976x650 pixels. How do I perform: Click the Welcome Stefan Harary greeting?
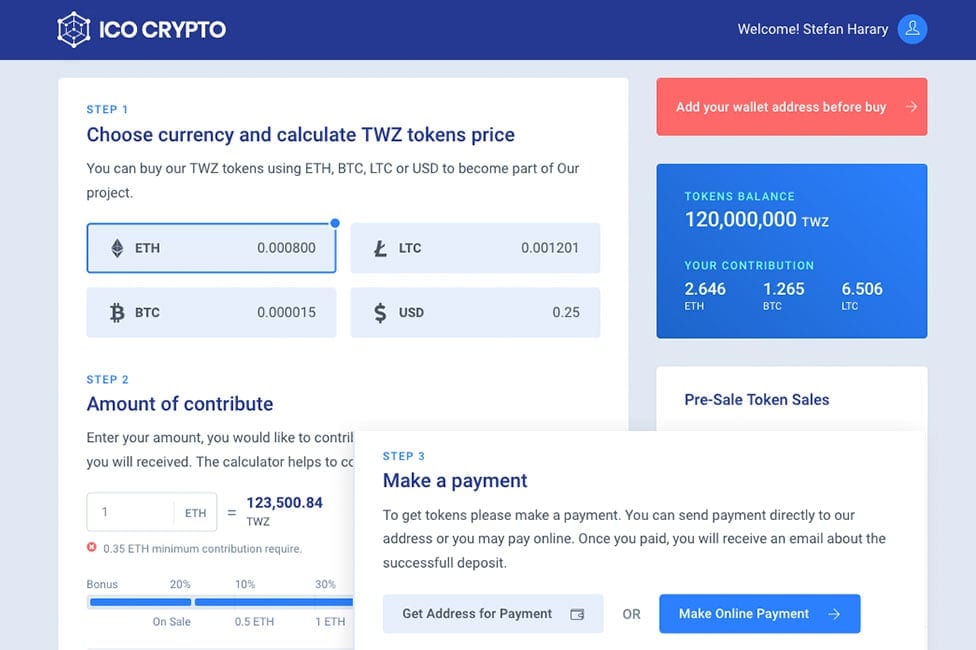812,29
